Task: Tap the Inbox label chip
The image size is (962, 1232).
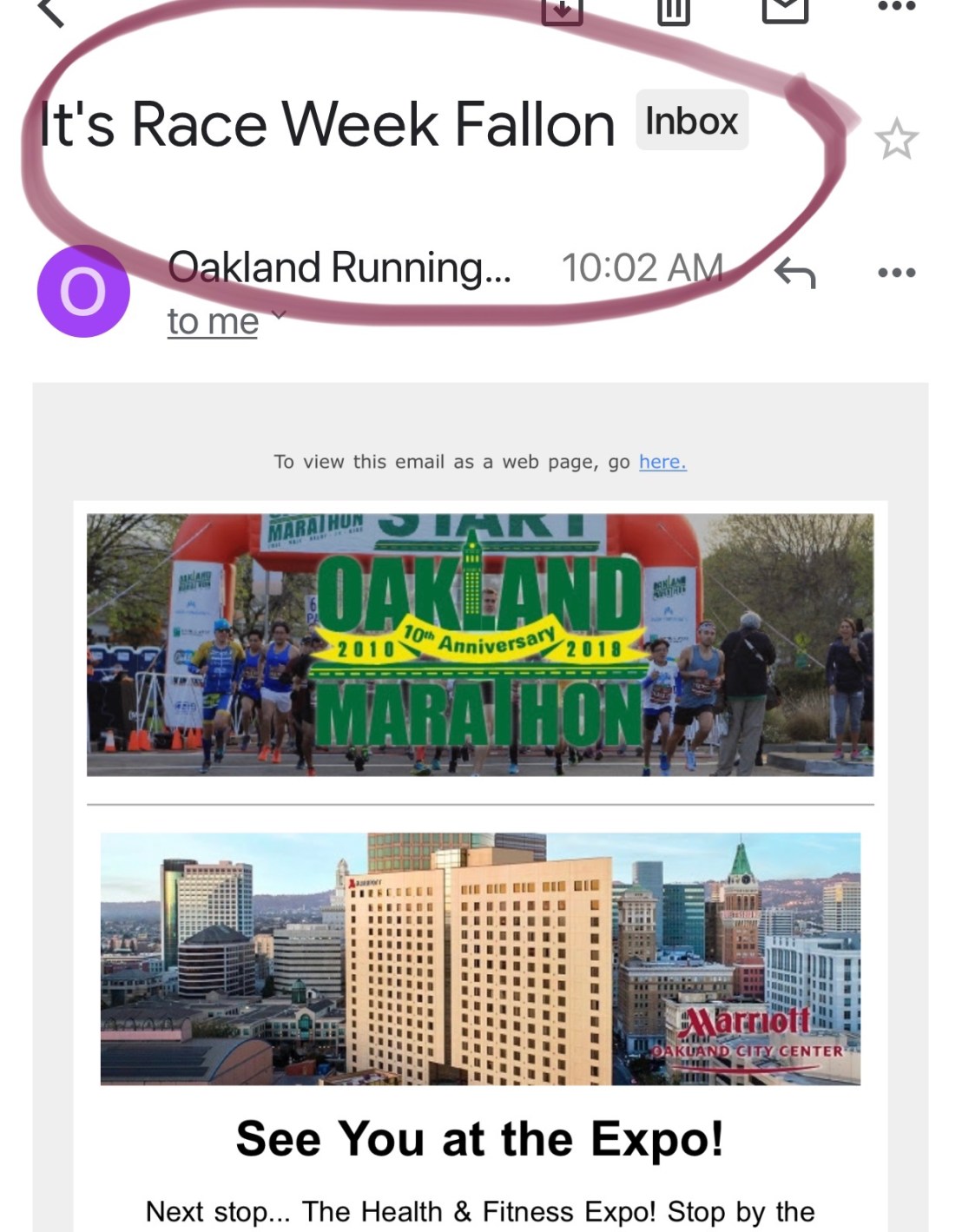Action: pyautogui.click(x=692, y=121)
